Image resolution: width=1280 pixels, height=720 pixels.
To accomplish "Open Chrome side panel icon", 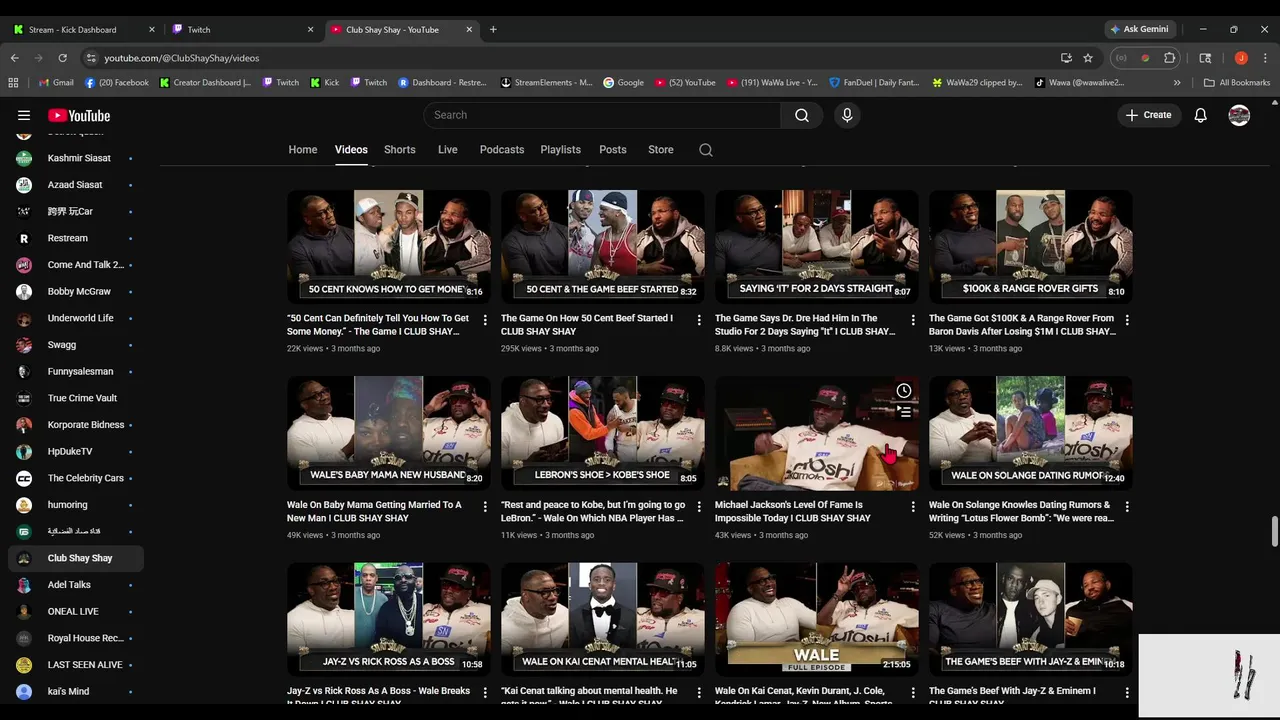I will [1205, 58].
